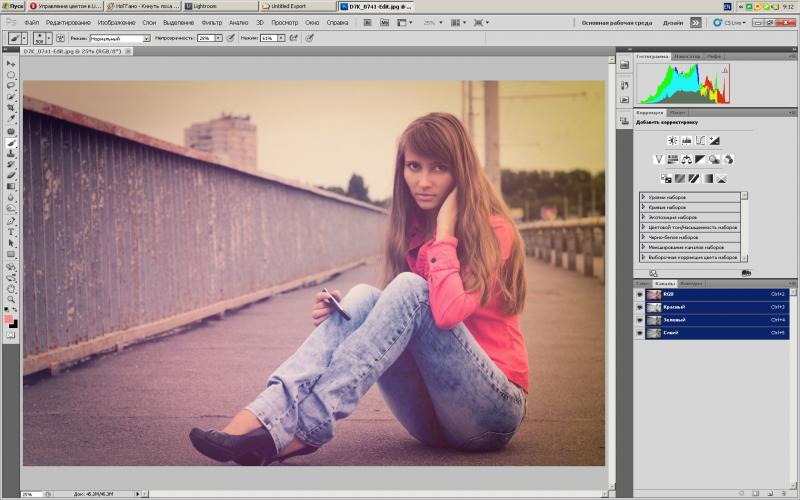Select the Gradient tool

pyautogui.click(x=11, y=187)
